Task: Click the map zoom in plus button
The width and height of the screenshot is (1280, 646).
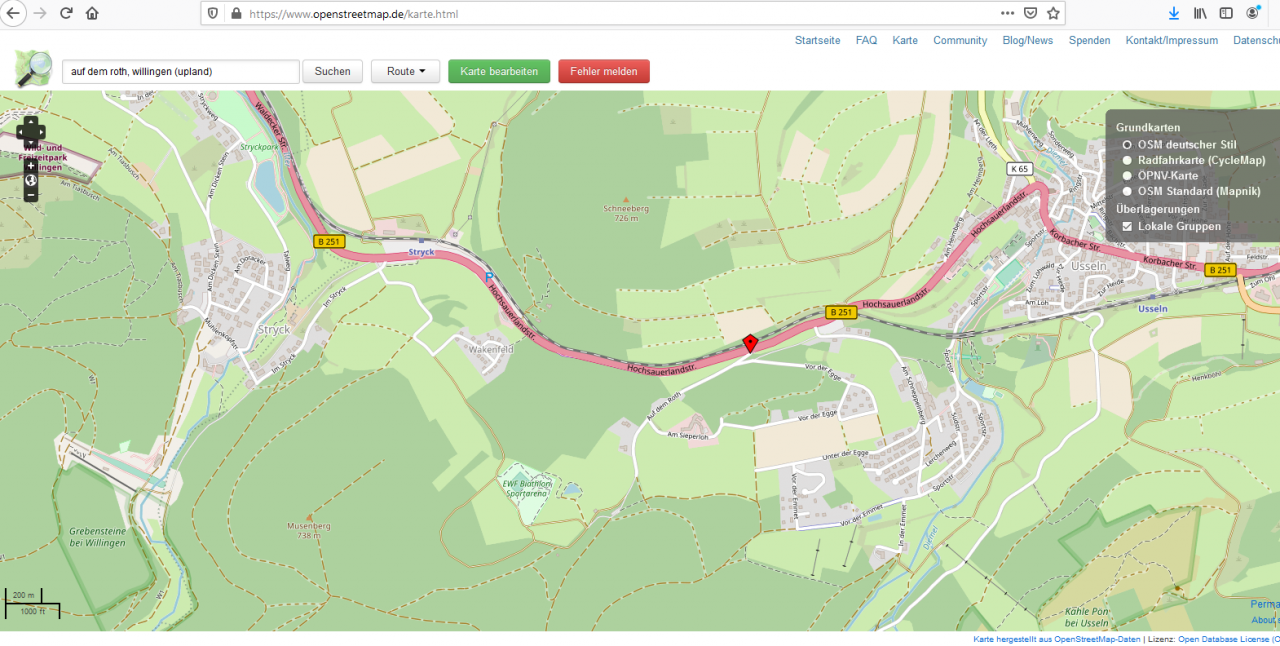Action: pos(31,166)
